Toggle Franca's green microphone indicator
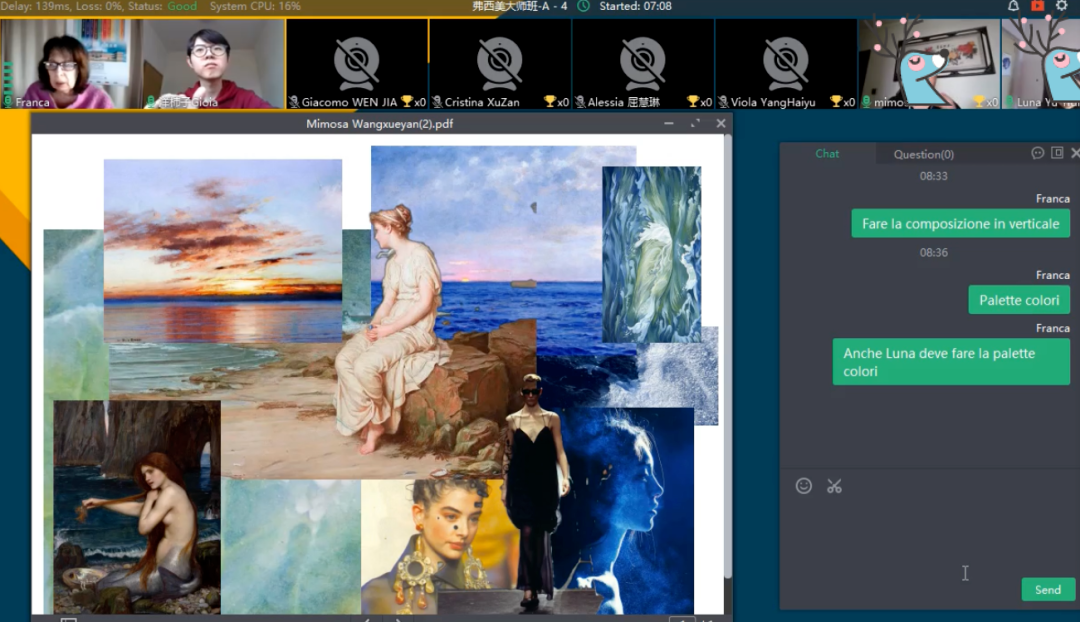 tap(8, 102)
